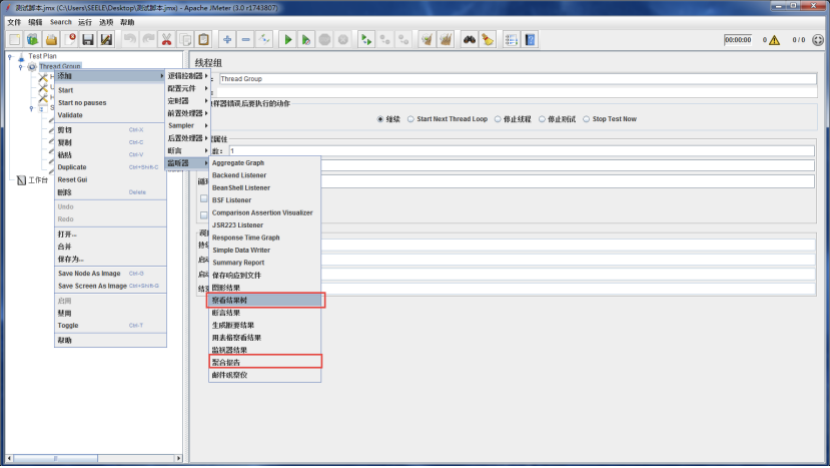Screen dimensions: 830x468
Task: Expand the 断言 submenu
Action: 188,151
